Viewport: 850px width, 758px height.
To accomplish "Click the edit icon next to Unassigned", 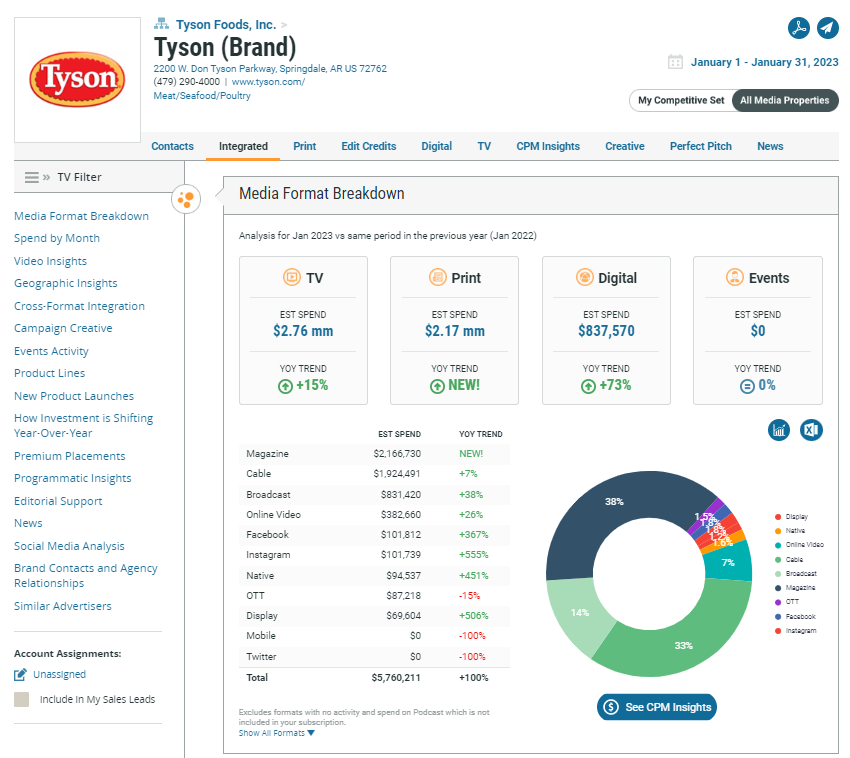I will coord(20,675).
